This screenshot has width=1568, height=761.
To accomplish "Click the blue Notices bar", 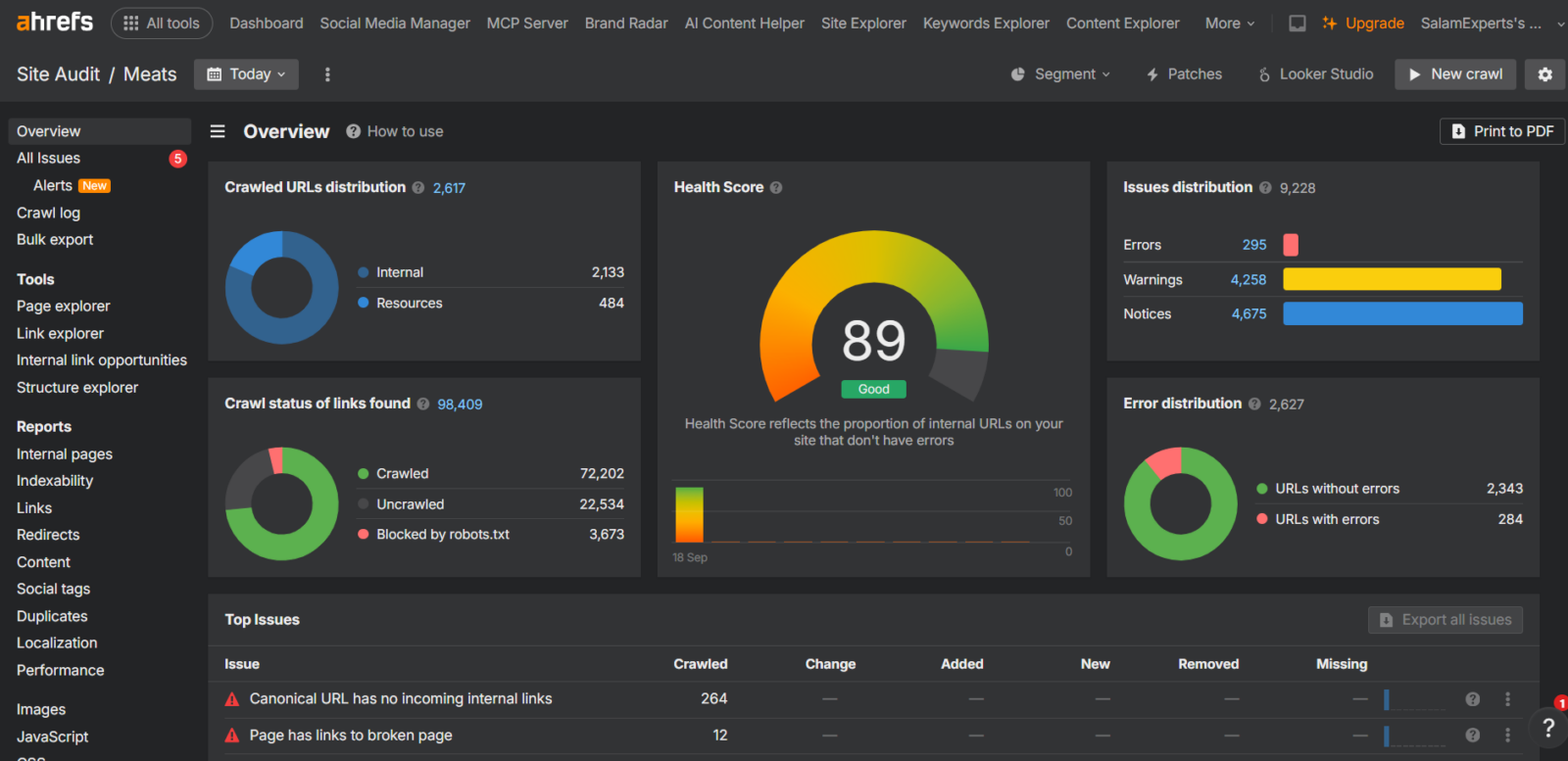I will tap(1402, 313).
